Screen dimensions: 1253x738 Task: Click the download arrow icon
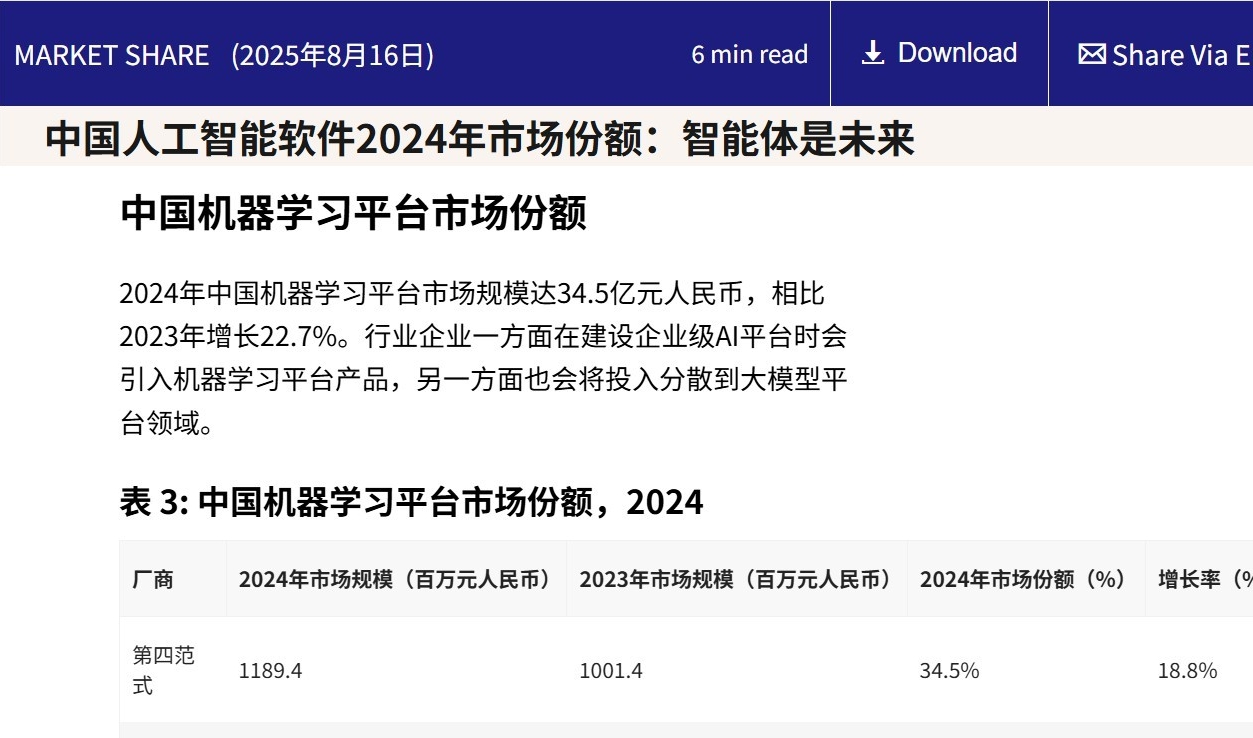pyautogui.click(x=873, y=54)
